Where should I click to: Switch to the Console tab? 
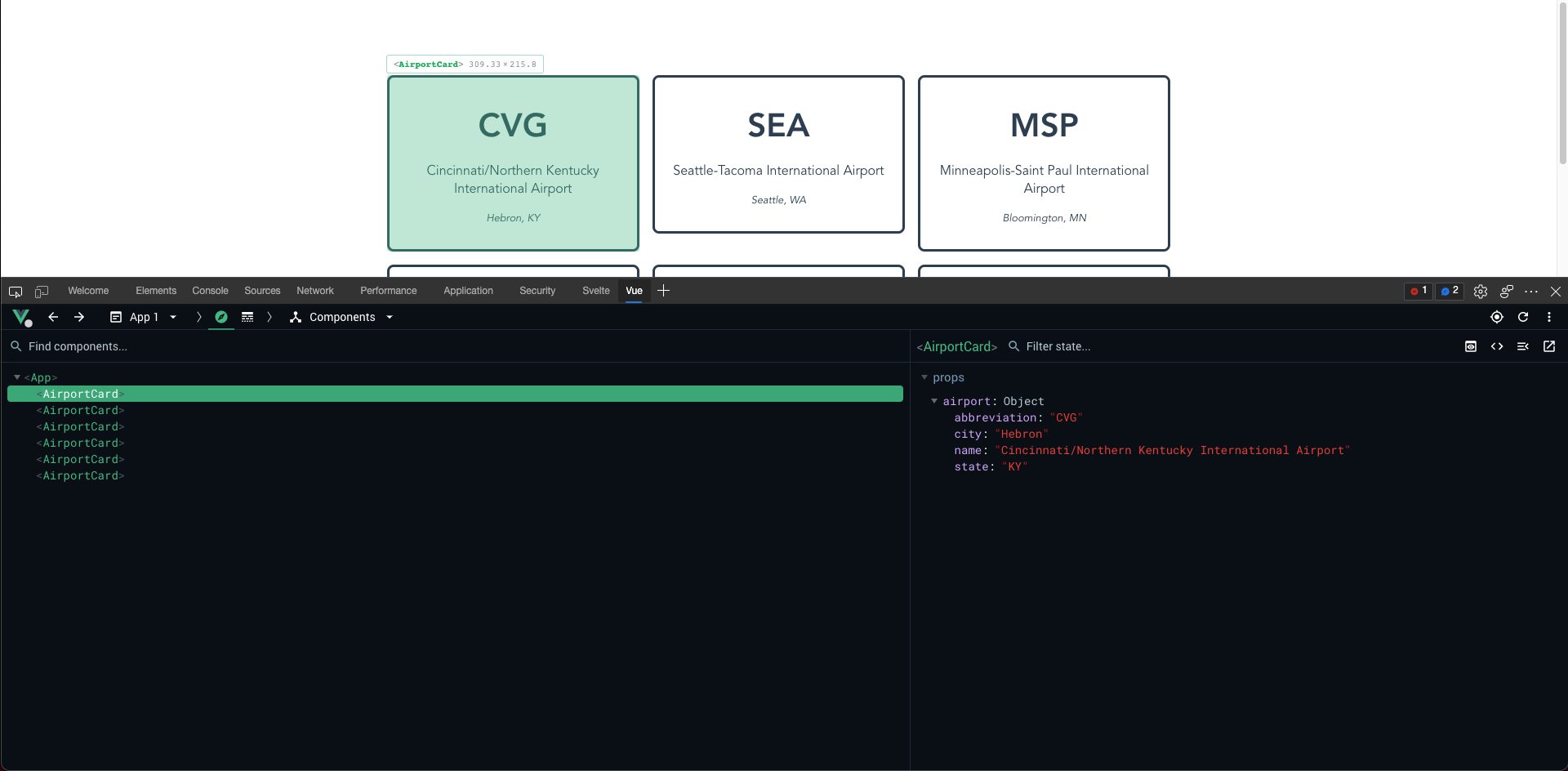210,291
